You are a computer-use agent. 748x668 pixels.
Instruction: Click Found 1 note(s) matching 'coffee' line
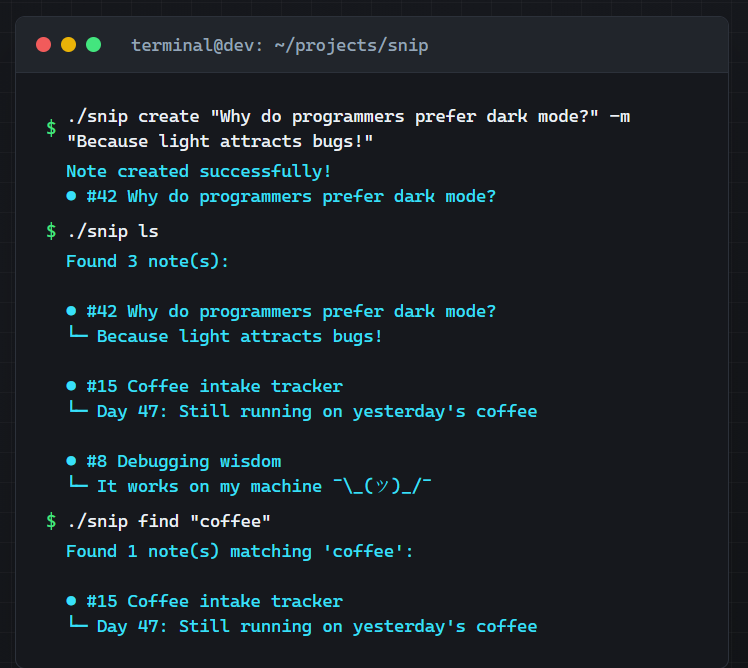(x=239, y=552)
